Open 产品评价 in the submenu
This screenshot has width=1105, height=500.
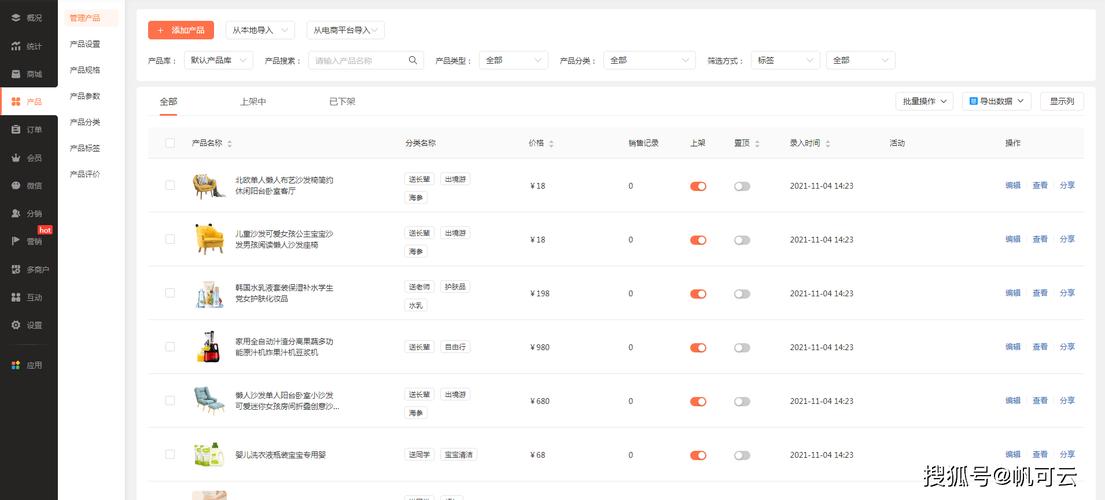coord(85,174)
